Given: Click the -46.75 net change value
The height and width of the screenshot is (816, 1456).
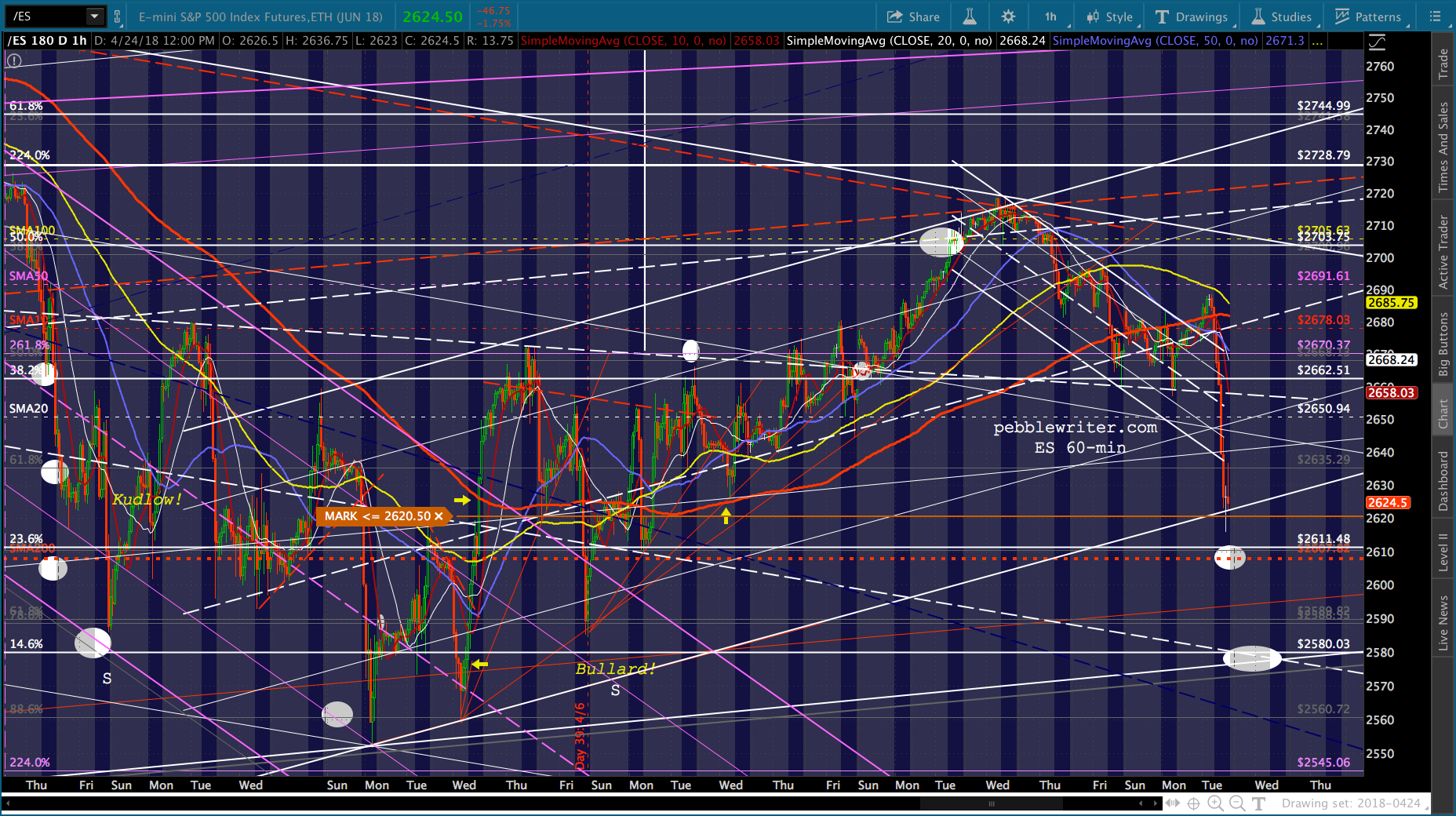Looking at the screenshot, I should 495,11.
